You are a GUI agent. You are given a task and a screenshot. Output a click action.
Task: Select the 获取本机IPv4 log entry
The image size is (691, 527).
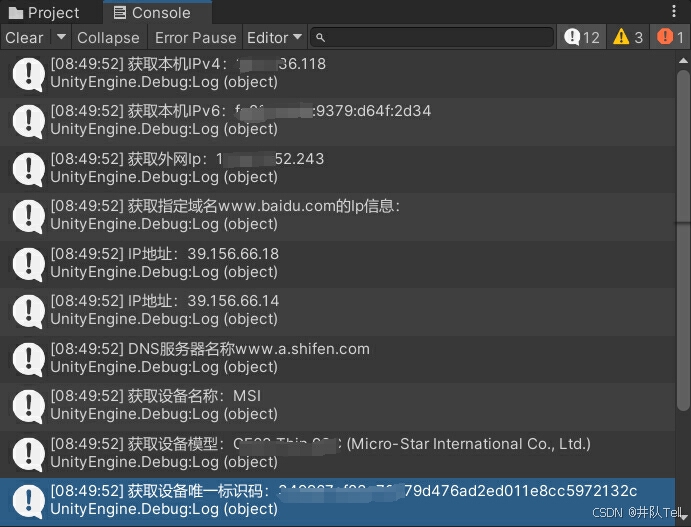pos(338,73)
